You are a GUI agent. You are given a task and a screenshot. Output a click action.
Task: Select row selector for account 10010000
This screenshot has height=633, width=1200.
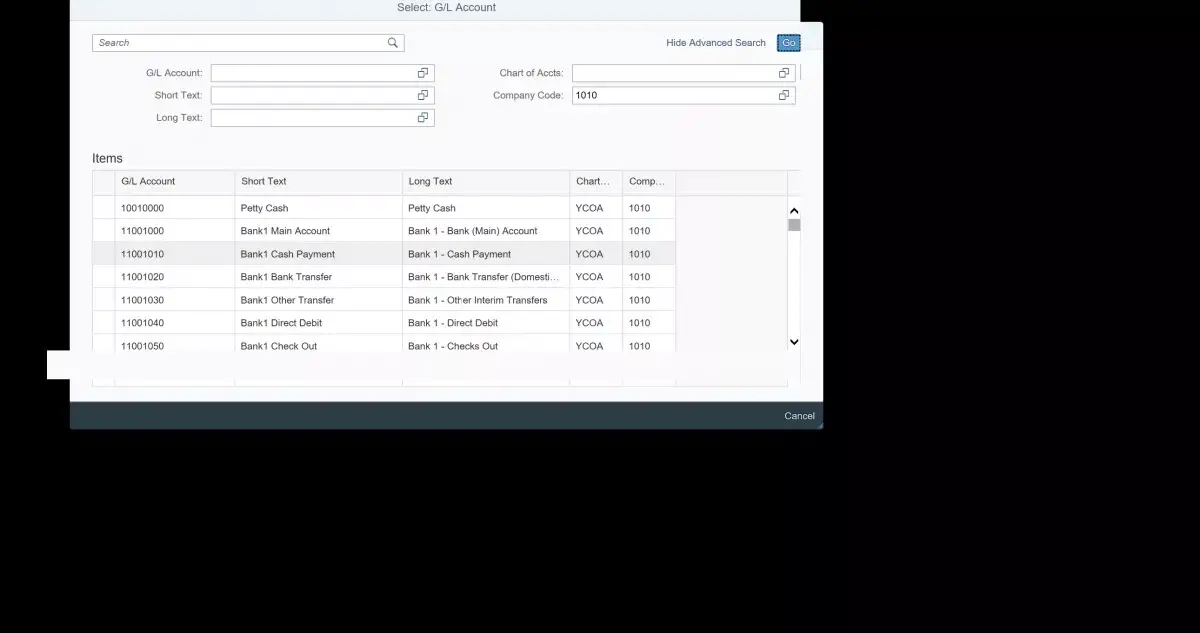coord(104,208)
